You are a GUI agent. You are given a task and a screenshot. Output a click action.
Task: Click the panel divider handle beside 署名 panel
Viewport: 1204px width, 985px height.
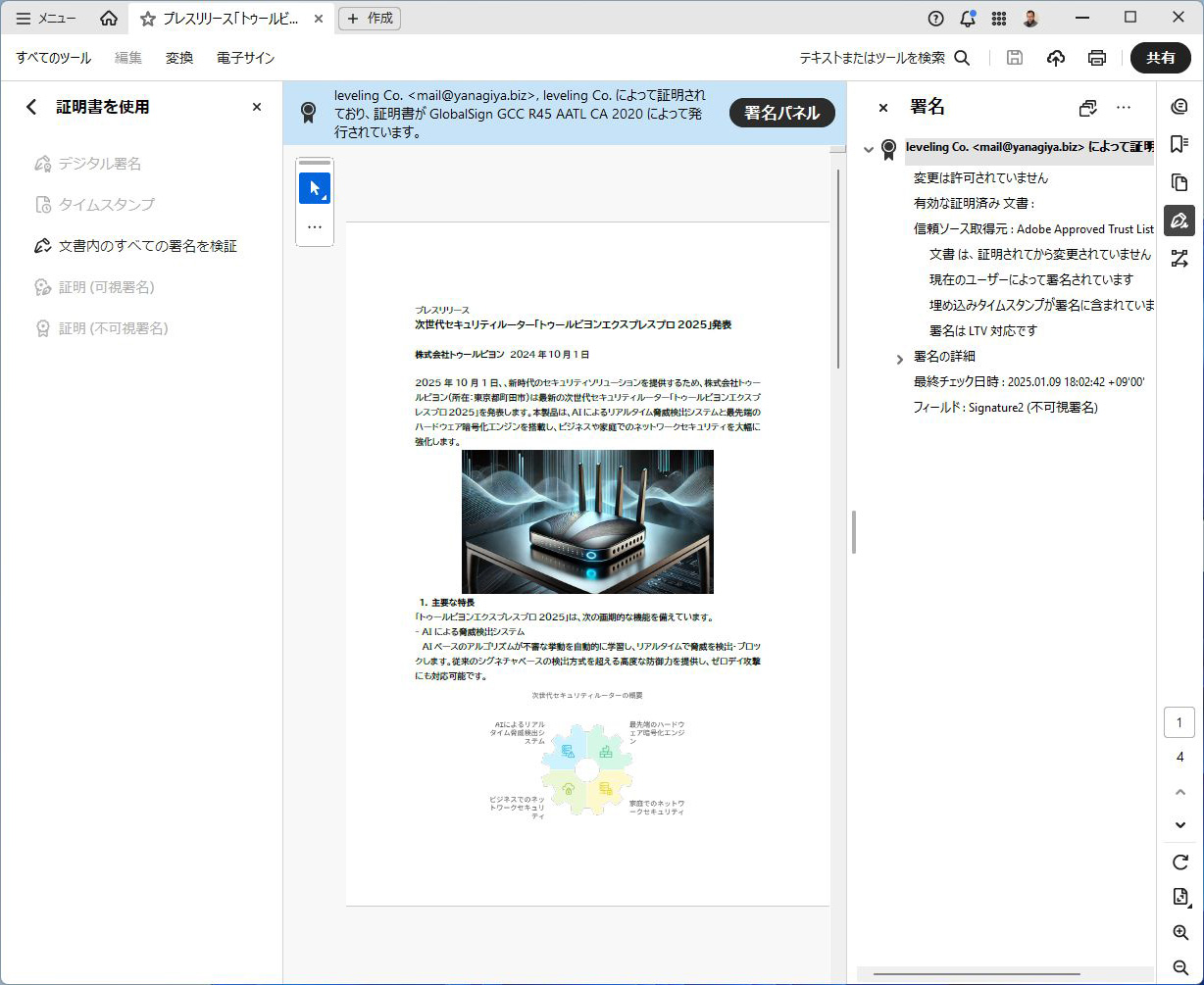point(853,532)
